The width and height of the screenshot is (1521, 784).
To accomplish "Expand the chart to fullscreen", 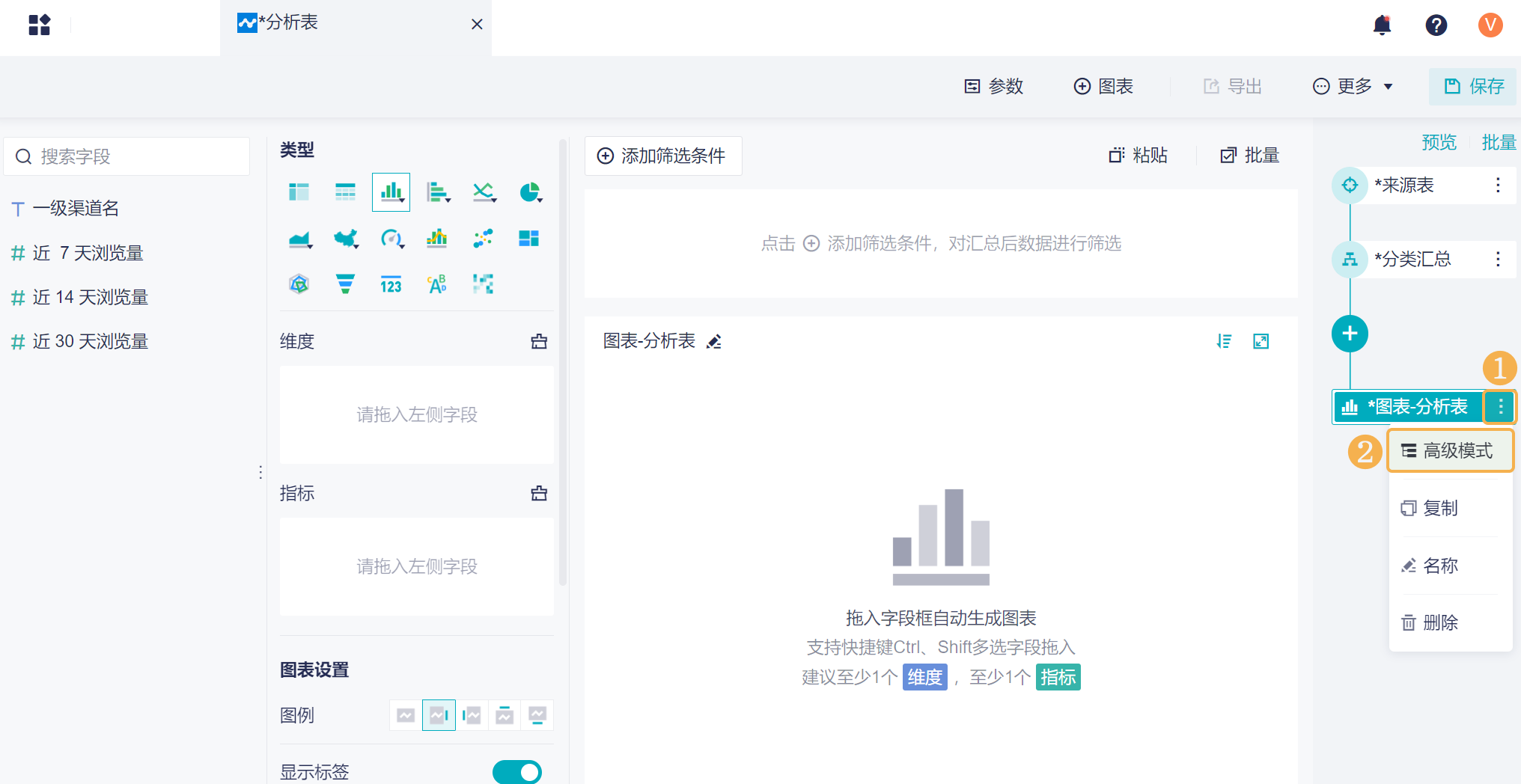I will 1261,341.
